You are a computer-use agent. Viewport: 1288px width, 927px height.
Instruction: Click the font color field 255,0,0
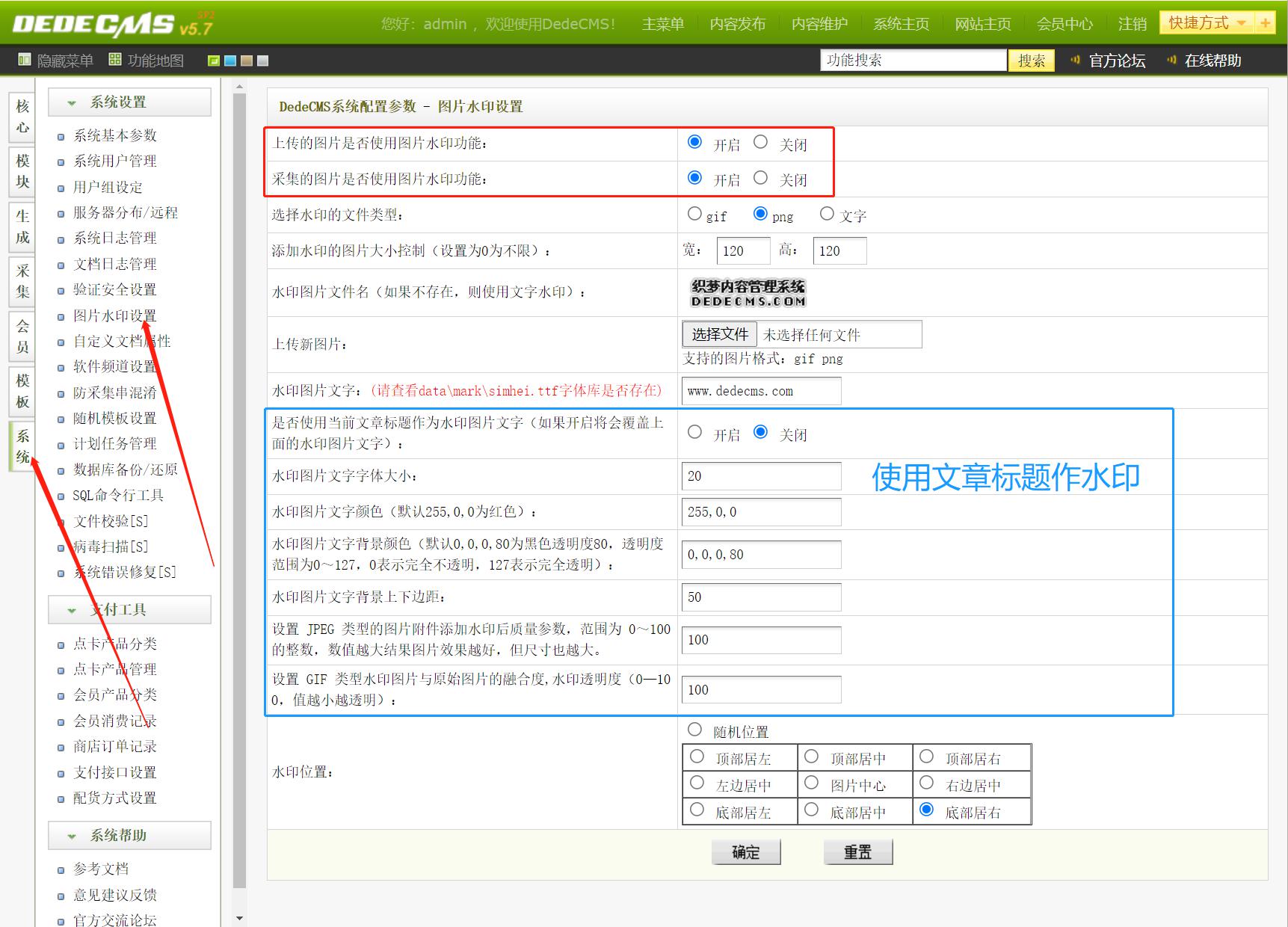tap(761, 512)
